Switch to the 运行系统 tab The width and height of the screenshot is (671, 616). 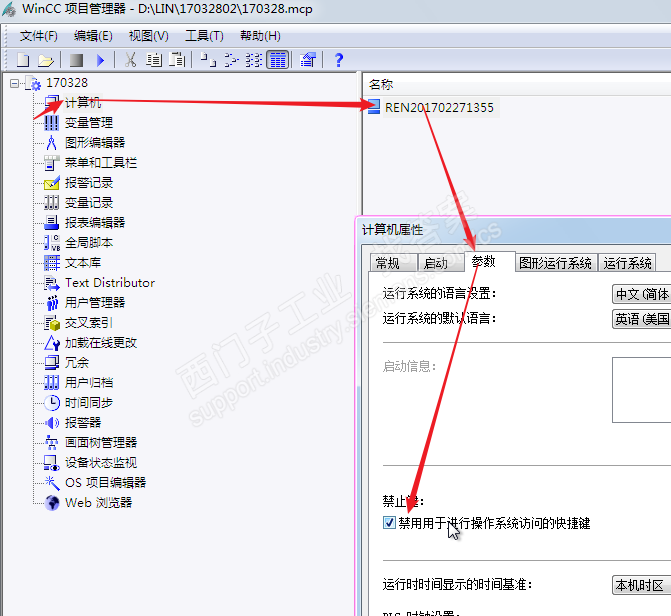point(627,263)
